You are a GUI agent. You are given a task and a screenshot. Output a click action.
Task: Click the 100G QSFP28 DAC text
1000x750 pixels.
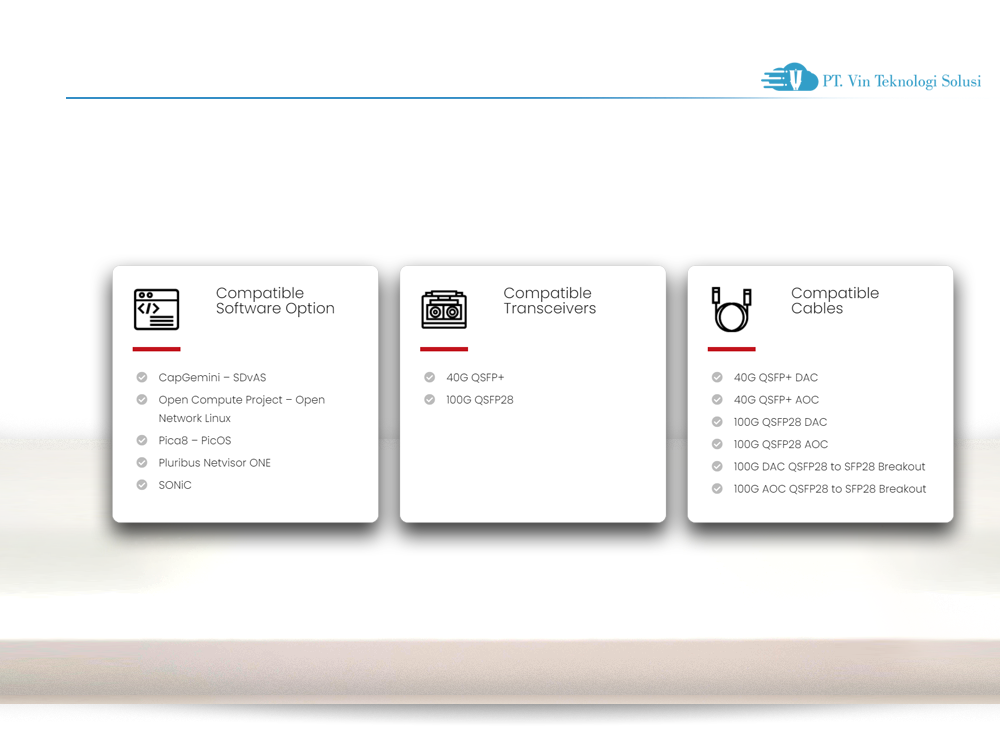(780, 422)
